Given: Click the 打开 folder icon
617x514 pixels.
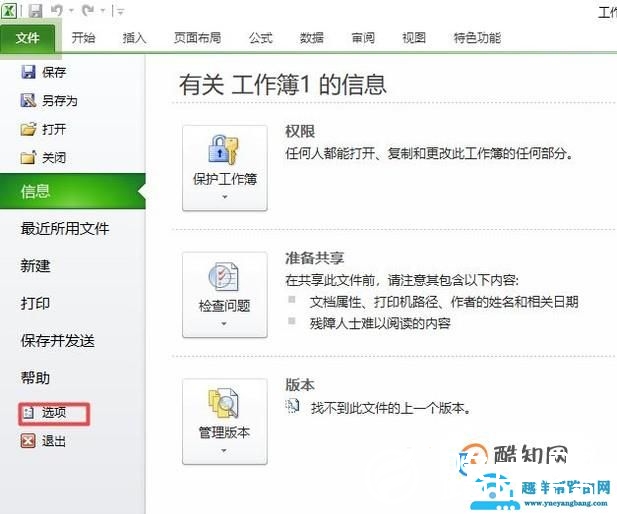Looking at the screenshot, I should (28, 129).
